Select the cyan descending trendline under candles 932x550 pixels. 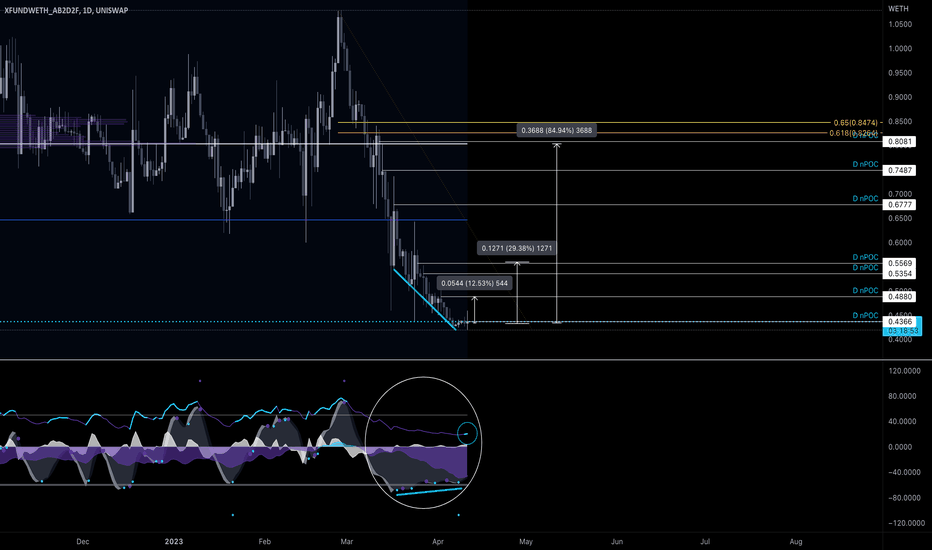click(x=424, y=299)
